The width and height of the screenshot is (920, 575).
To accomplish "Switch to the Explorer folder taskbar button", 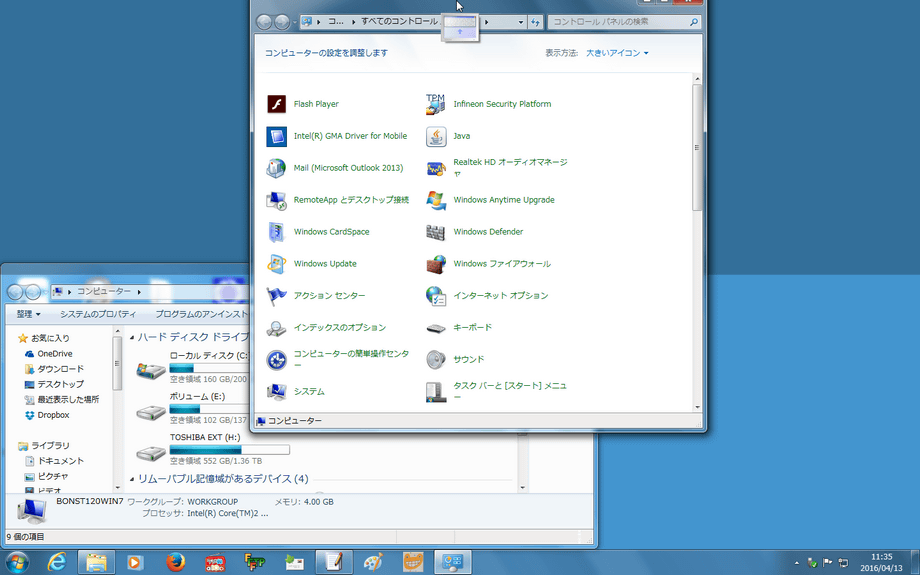I will 96,563.
